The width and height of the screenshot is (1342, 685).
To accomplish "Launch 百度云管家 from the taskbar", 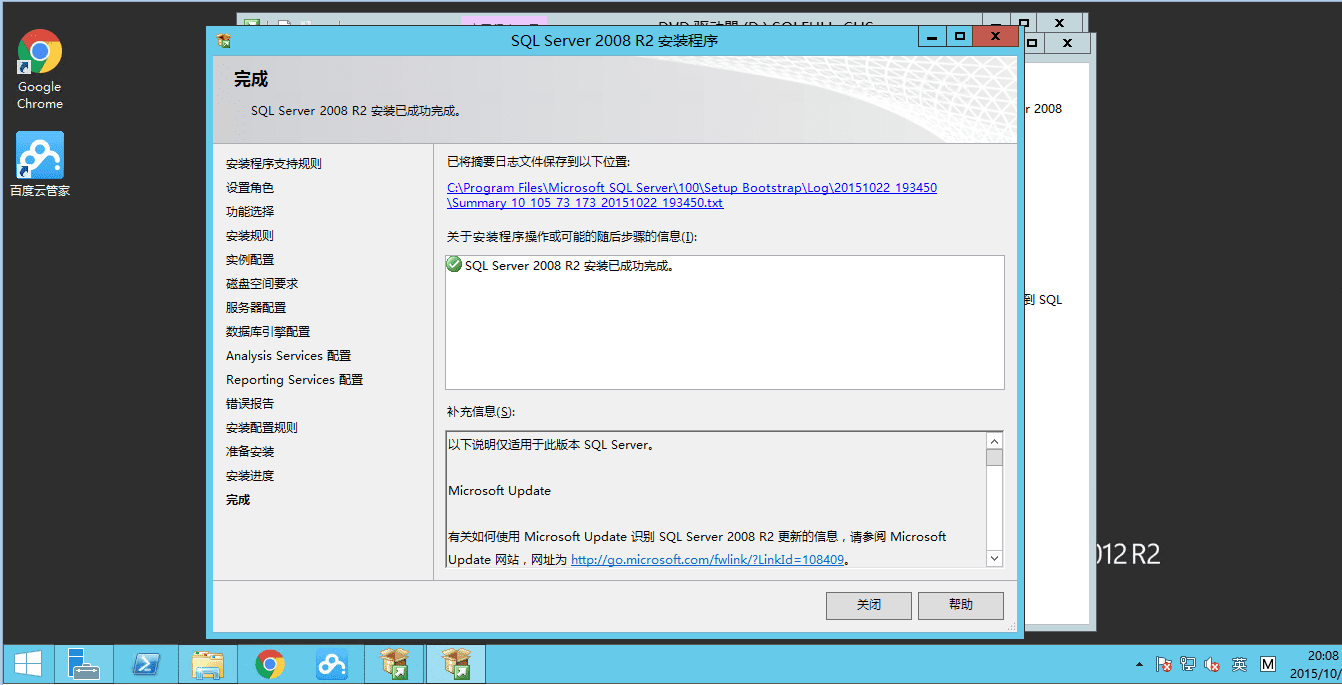I will coord(332,663).
